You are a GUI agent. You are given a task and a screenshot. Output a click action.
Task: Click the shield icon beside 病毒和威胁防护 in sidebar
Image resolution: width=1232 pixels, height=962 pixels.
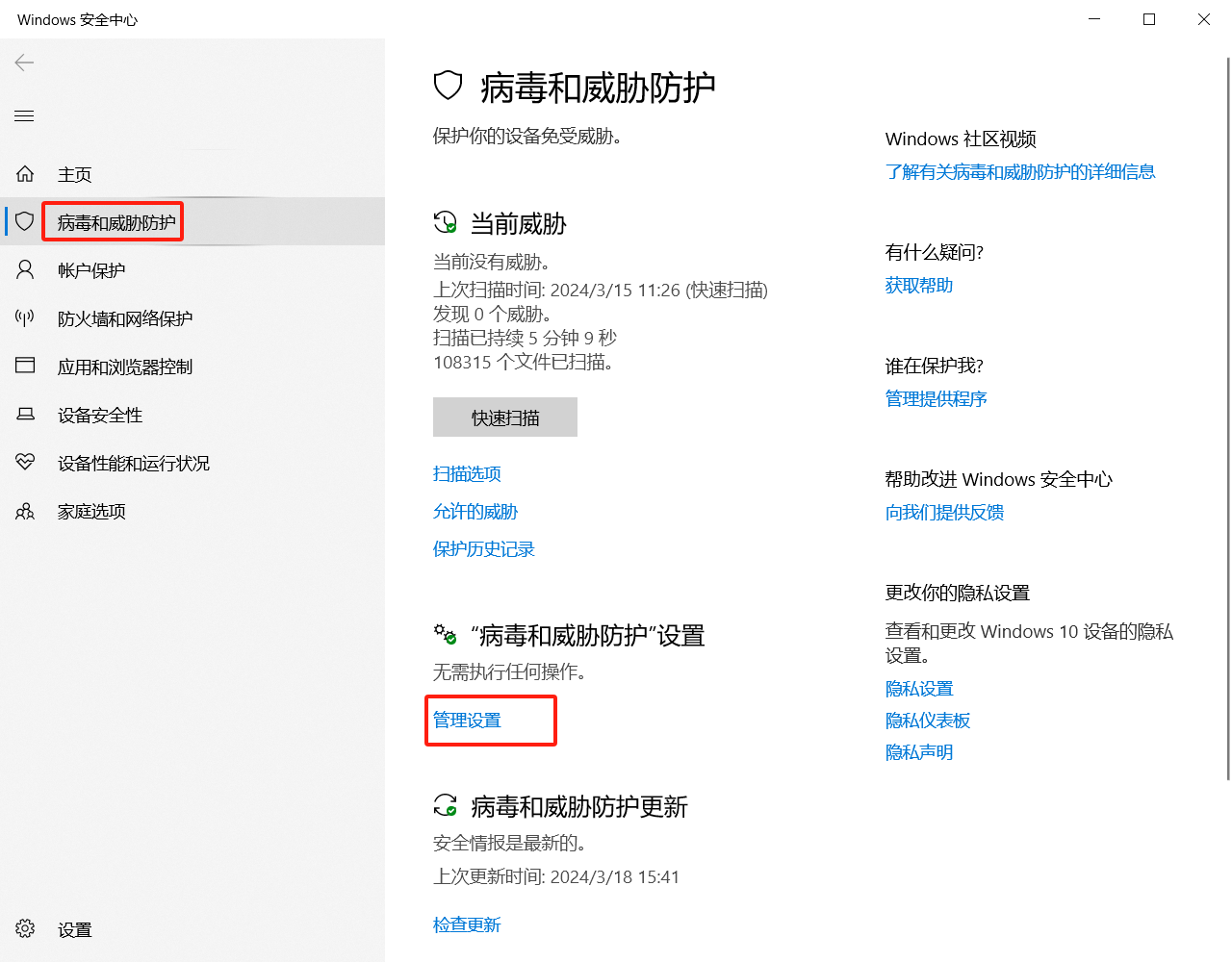25,222
